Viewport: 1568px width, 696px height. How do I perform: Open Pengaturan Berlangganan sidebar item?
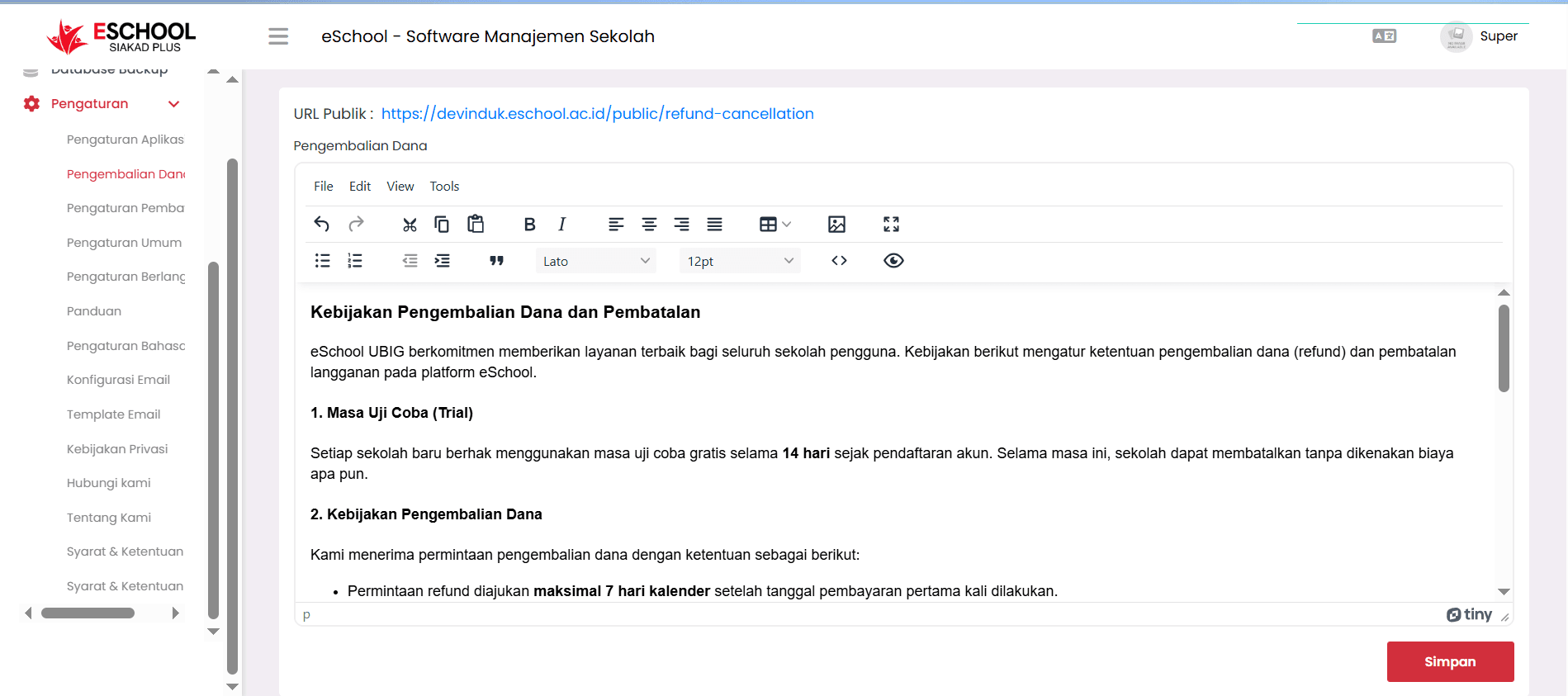pos(126,277)
